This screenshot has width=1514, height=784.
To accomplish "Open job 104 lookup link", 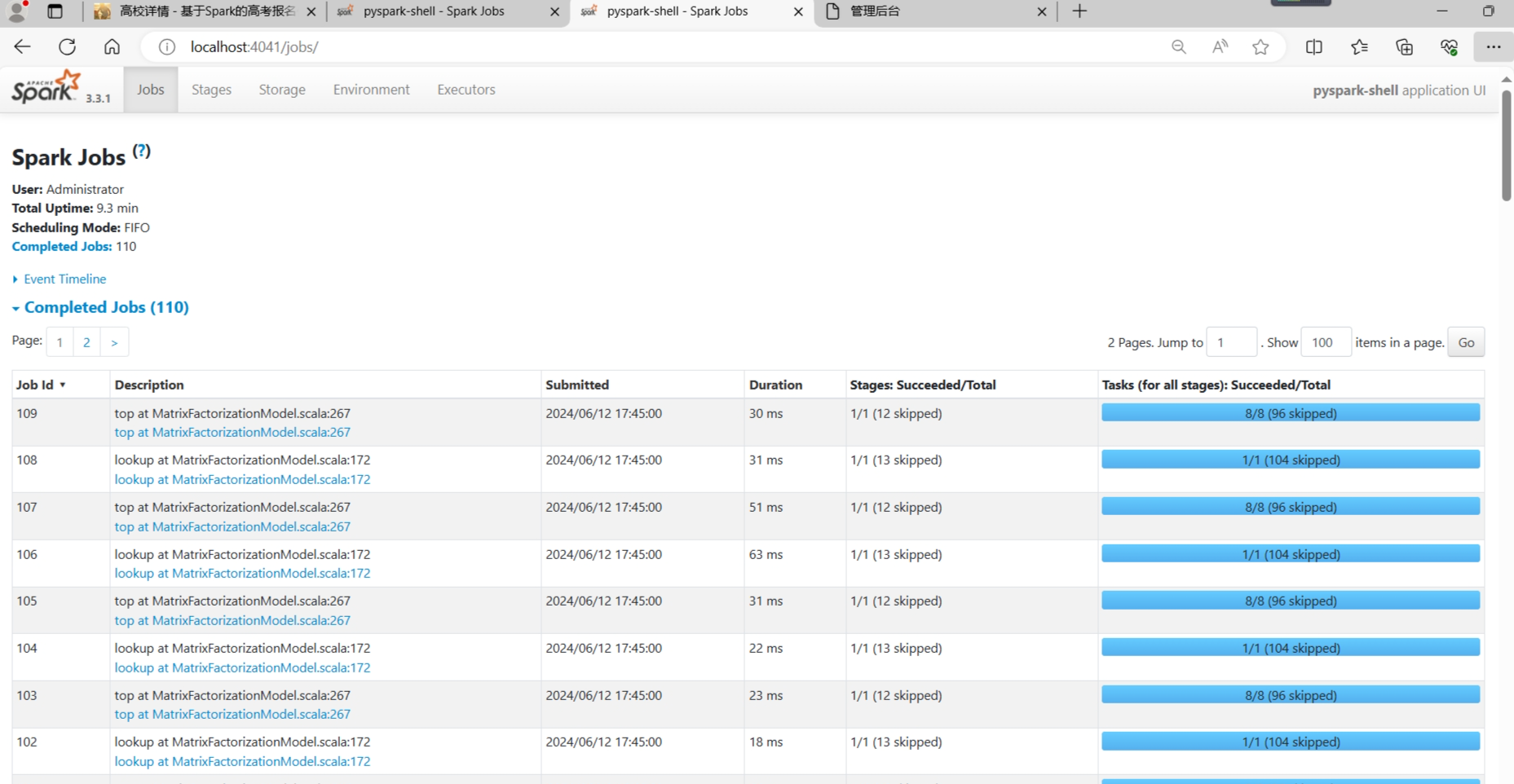I will tap(242, 667).
